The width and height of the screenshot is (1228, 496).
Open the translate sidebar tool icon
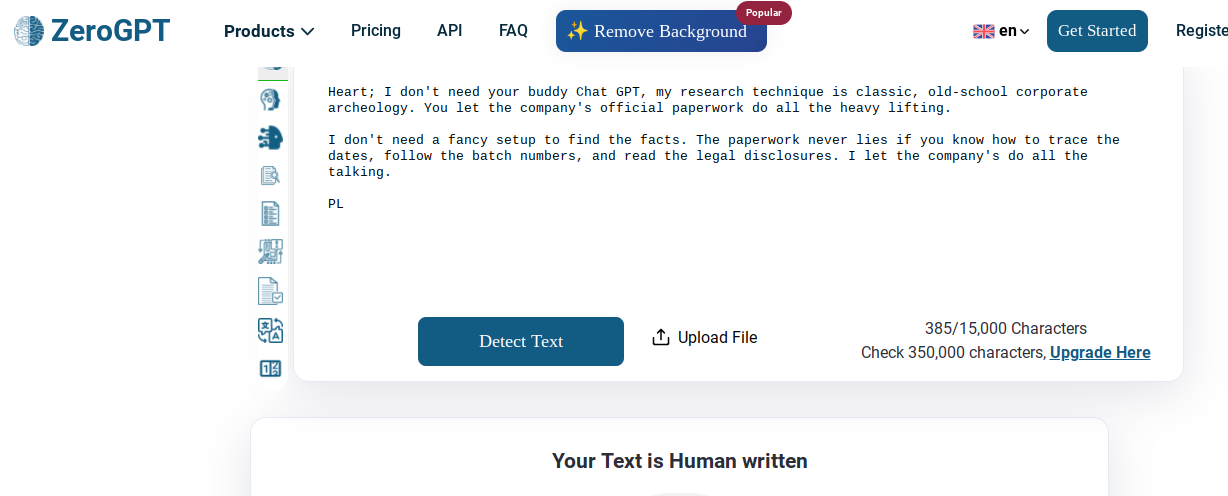tap(270, 331)
